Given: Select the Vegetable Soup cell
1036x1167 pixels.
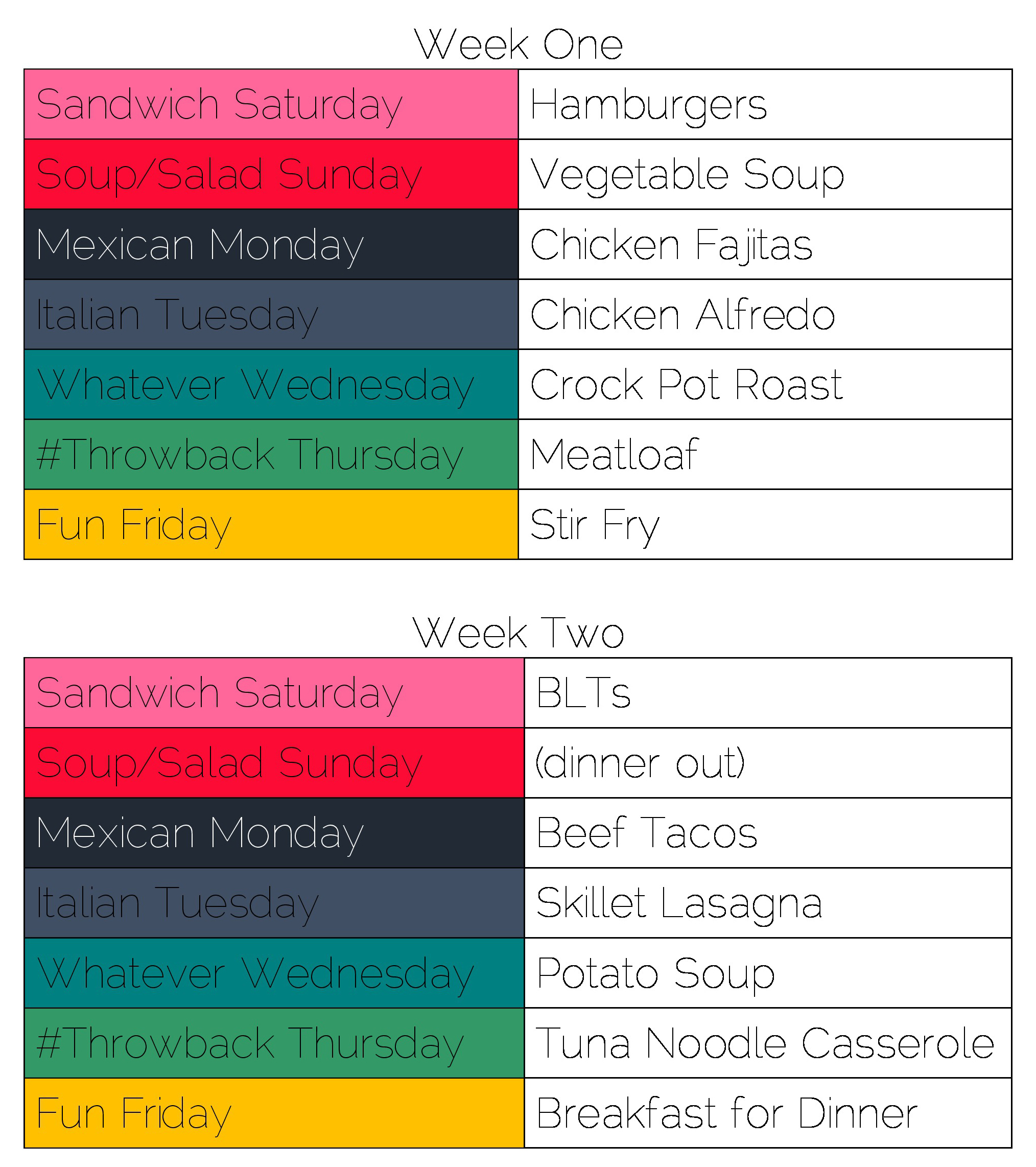Looking at the screenshot, I should pyautogui.click(x=764, y=175).
